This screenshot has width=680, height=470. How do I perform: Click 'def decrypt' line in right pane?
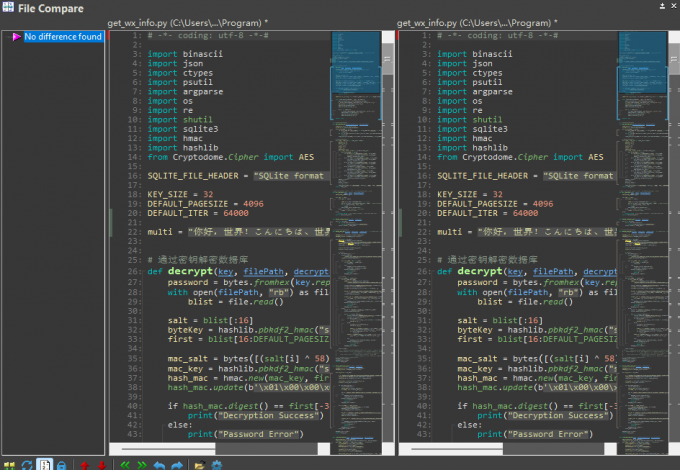click(527, 271)
